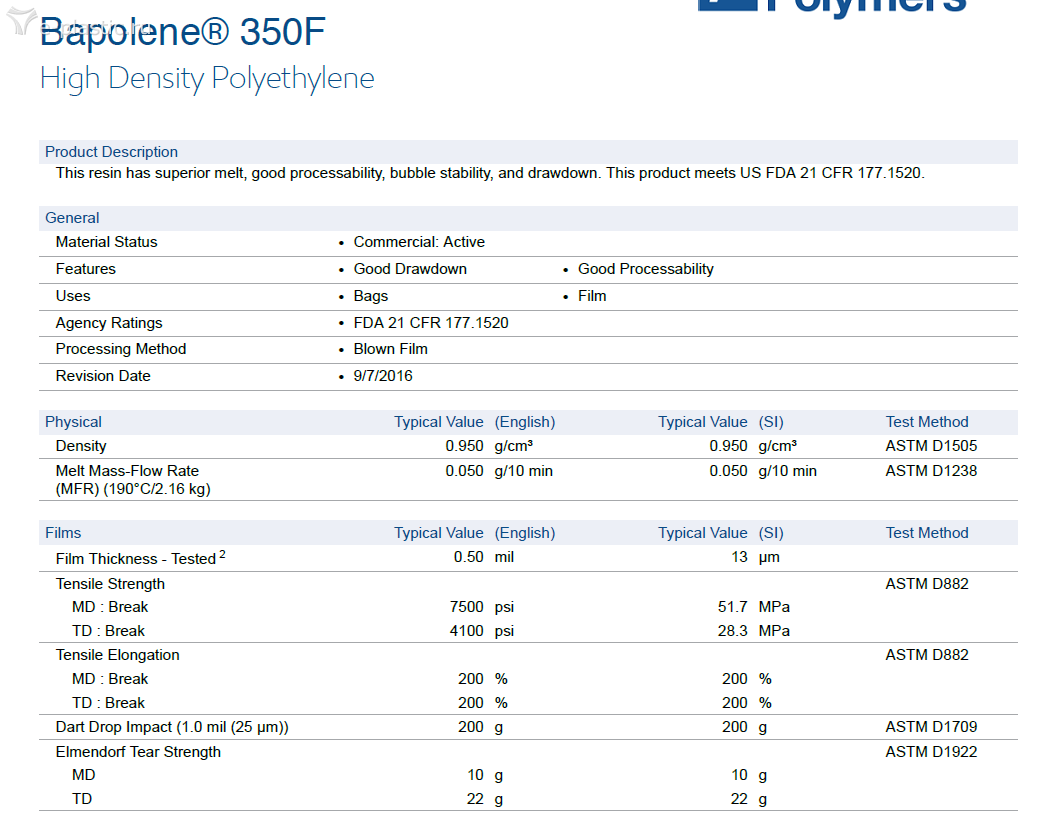Select the Product Description section header
The image size is (1057, 825).
(x=111, y=152)
